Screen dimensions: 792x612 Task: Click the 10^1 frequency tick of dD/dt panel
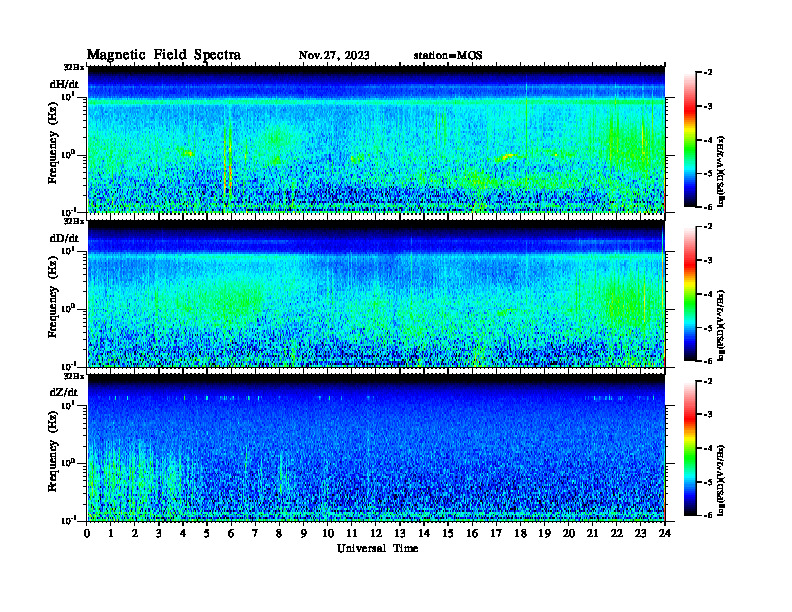[x=68, y=251]
